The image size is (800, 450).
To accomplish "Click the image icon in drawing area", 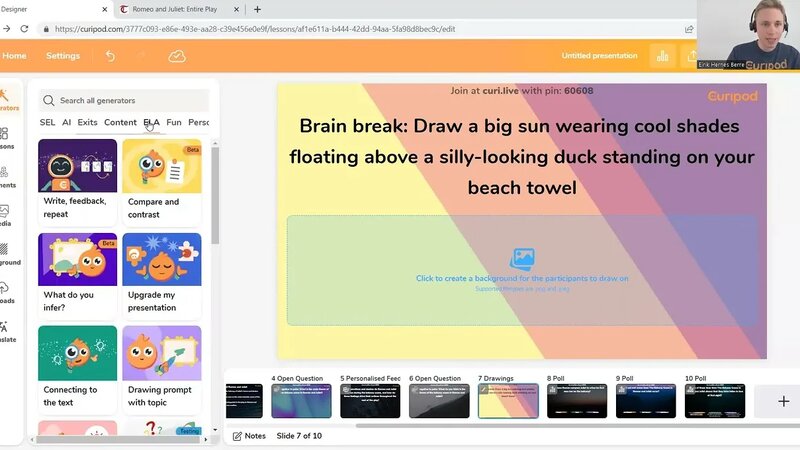I will point(522,259).
